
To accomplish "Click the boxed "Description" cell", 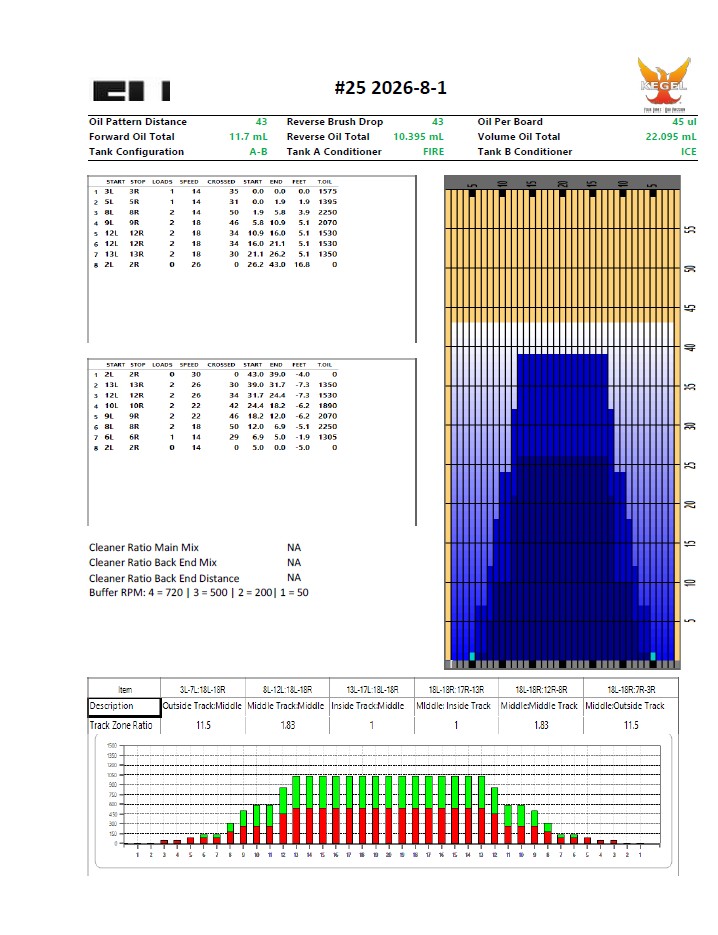I will pyautogui.click(x=124, y=707).
